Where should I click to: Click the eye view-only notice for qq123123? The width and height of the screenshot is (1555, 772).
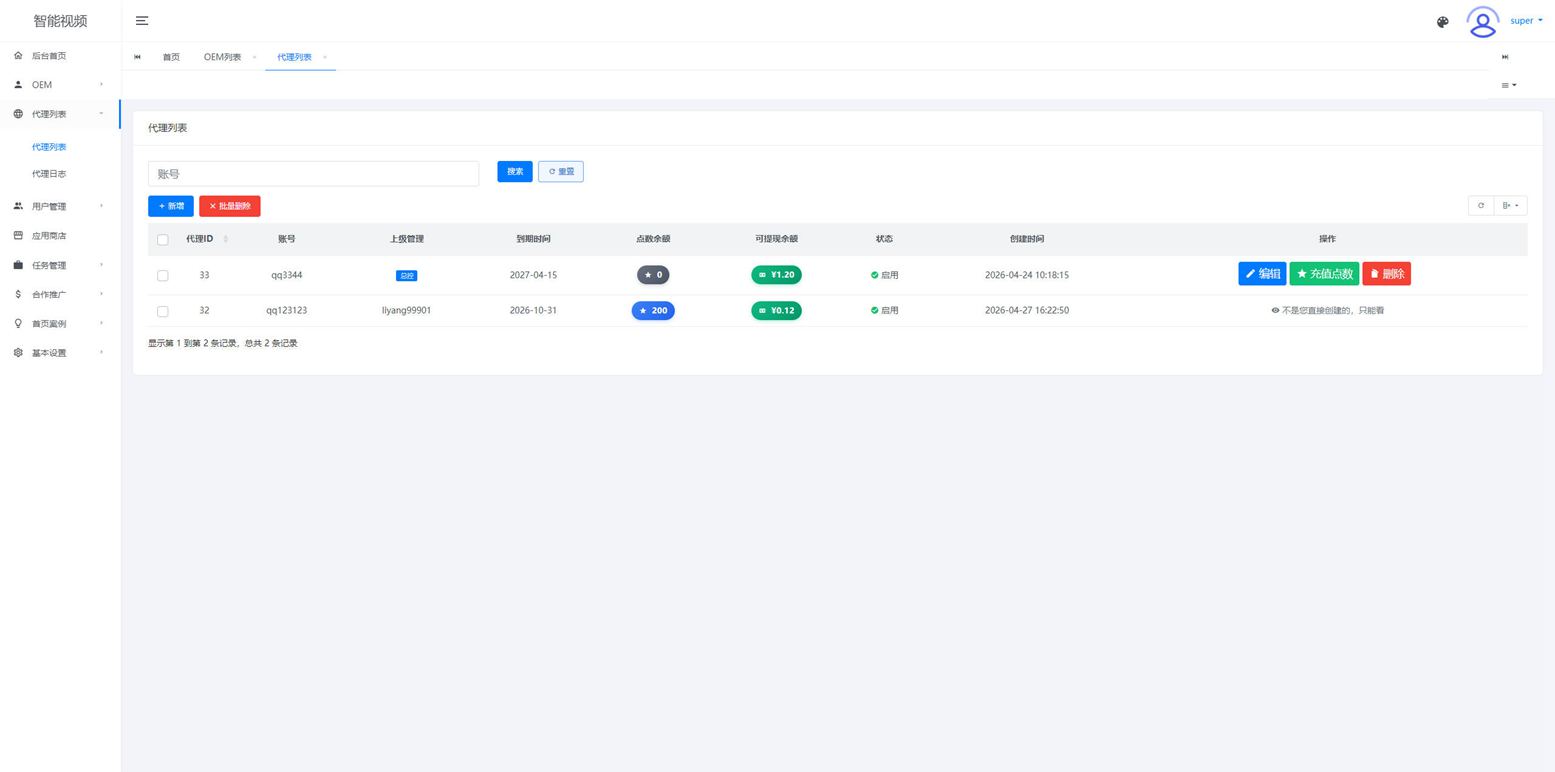1327,311
